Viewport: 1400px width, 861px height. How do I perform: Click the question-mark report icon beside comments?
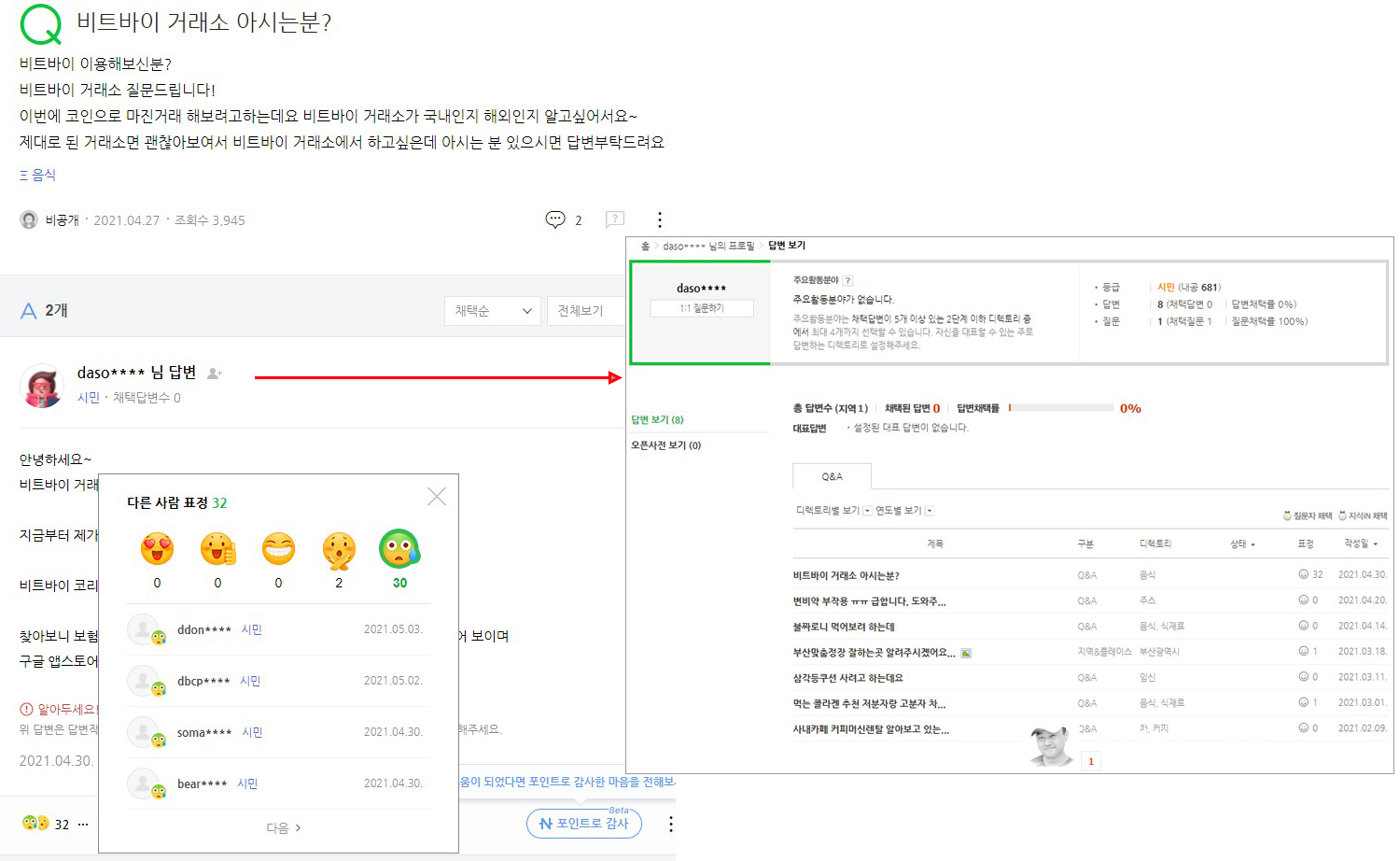(x=614, y=219)
